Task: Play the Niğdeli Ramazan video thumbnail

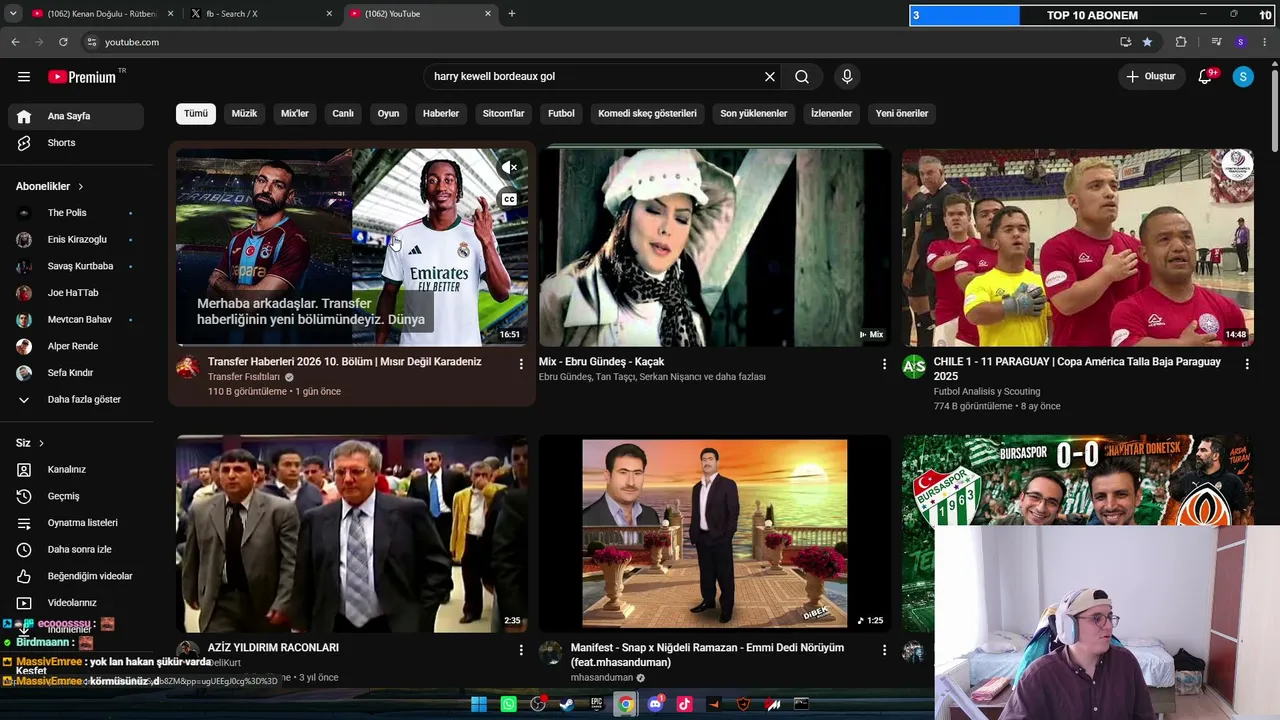Action: (714, 533)
